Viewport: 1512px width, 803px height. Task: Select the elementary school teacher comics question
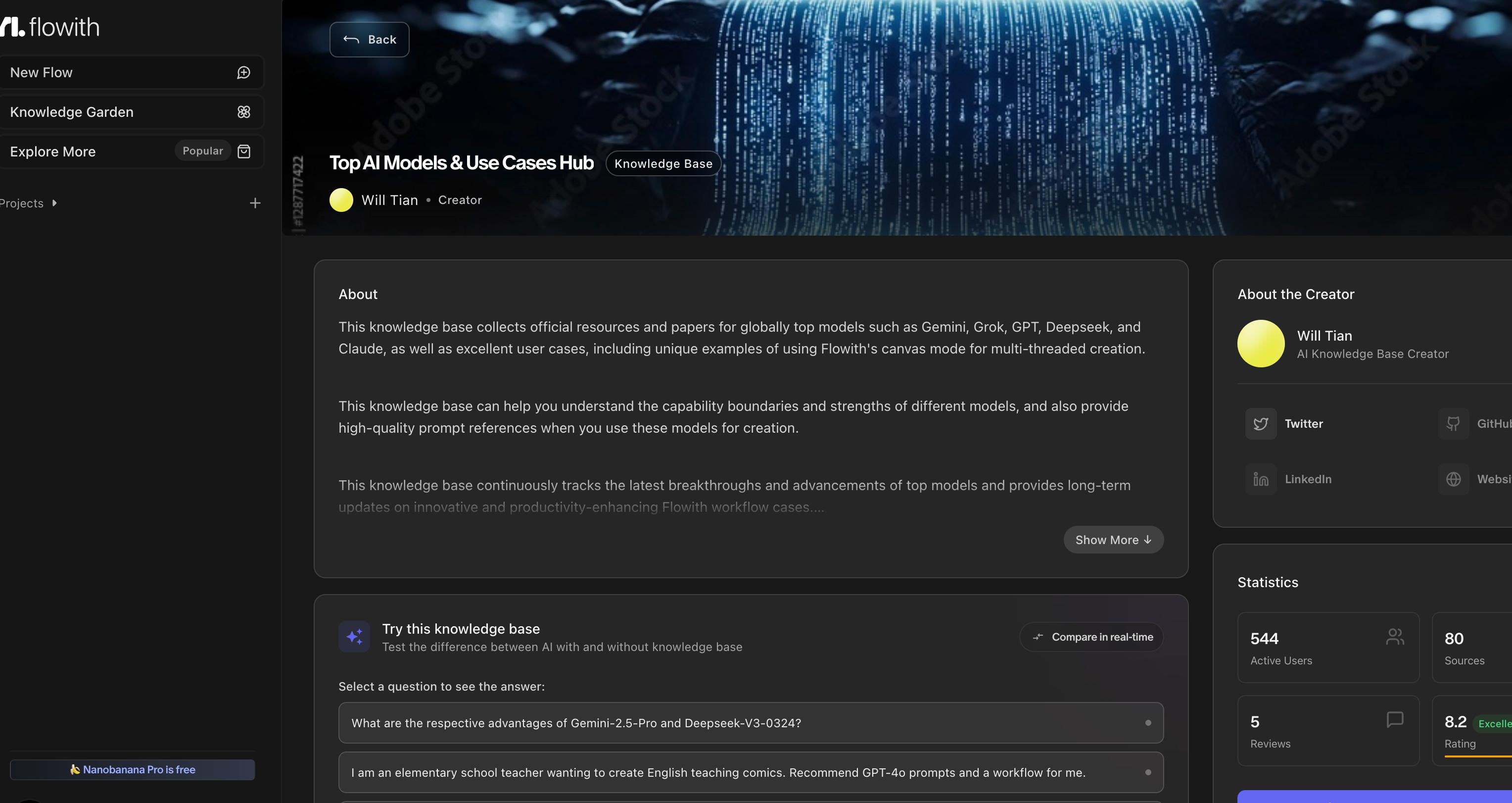click(x=751, y=772)
